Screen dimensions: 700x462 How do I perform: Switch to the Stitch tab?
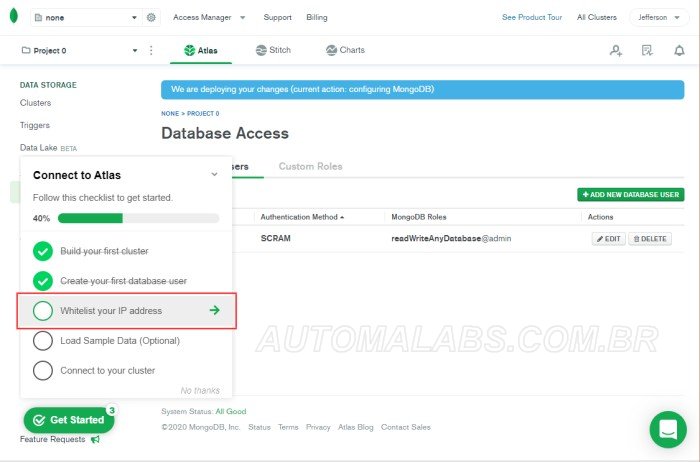click(273, 50)
